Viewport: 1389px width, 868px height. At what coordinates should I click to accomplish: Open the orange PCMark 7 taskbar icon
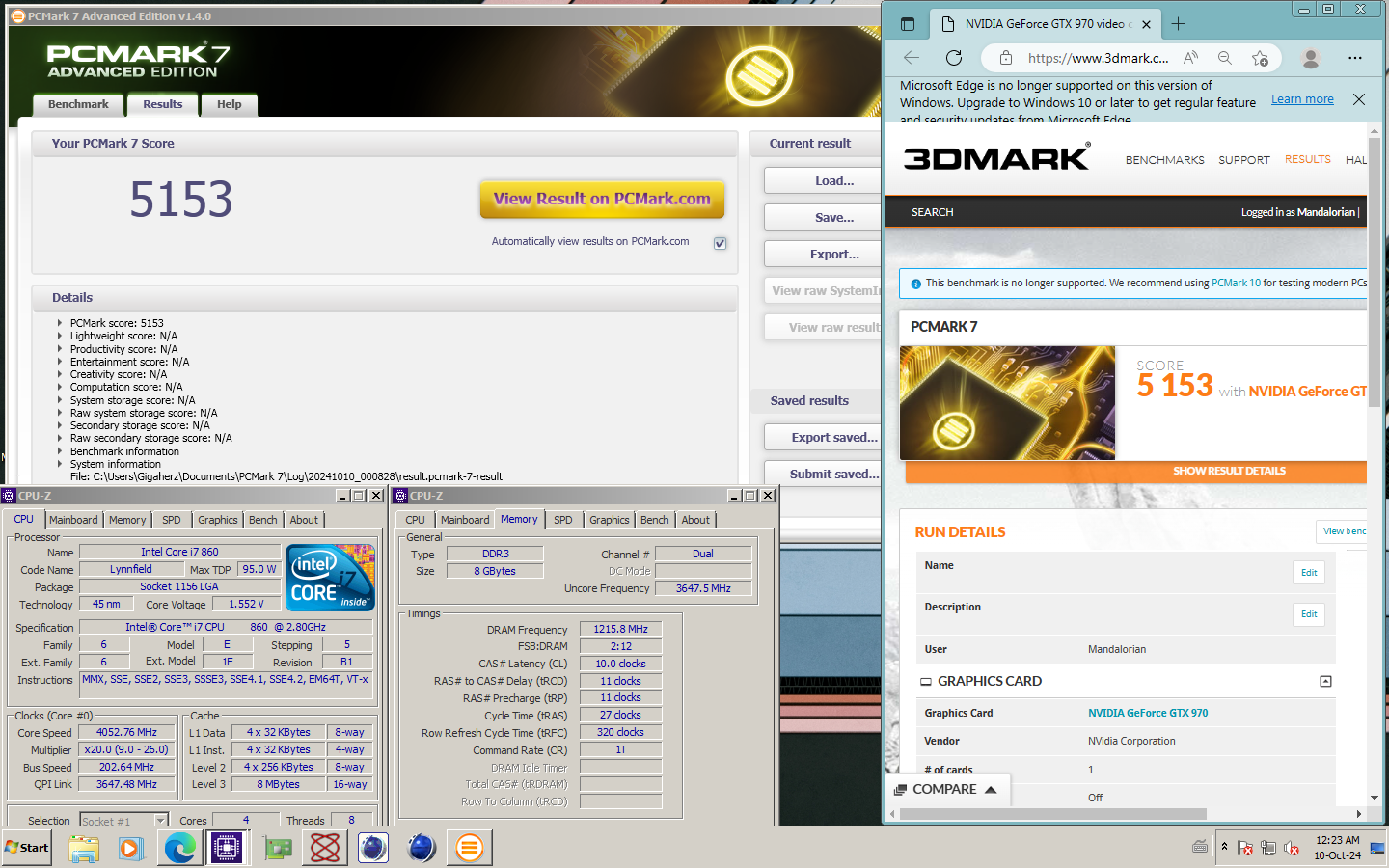[x=470, y=848]
